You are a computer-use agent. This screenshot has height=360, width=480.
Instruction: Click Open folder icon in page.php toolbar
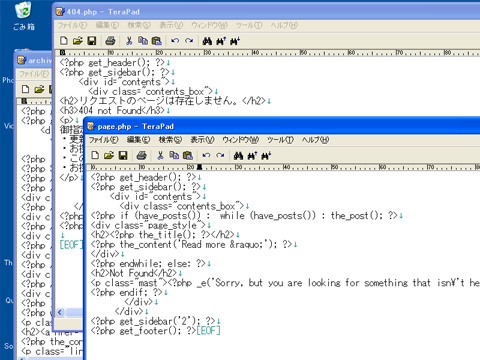(x=109, y=155)
